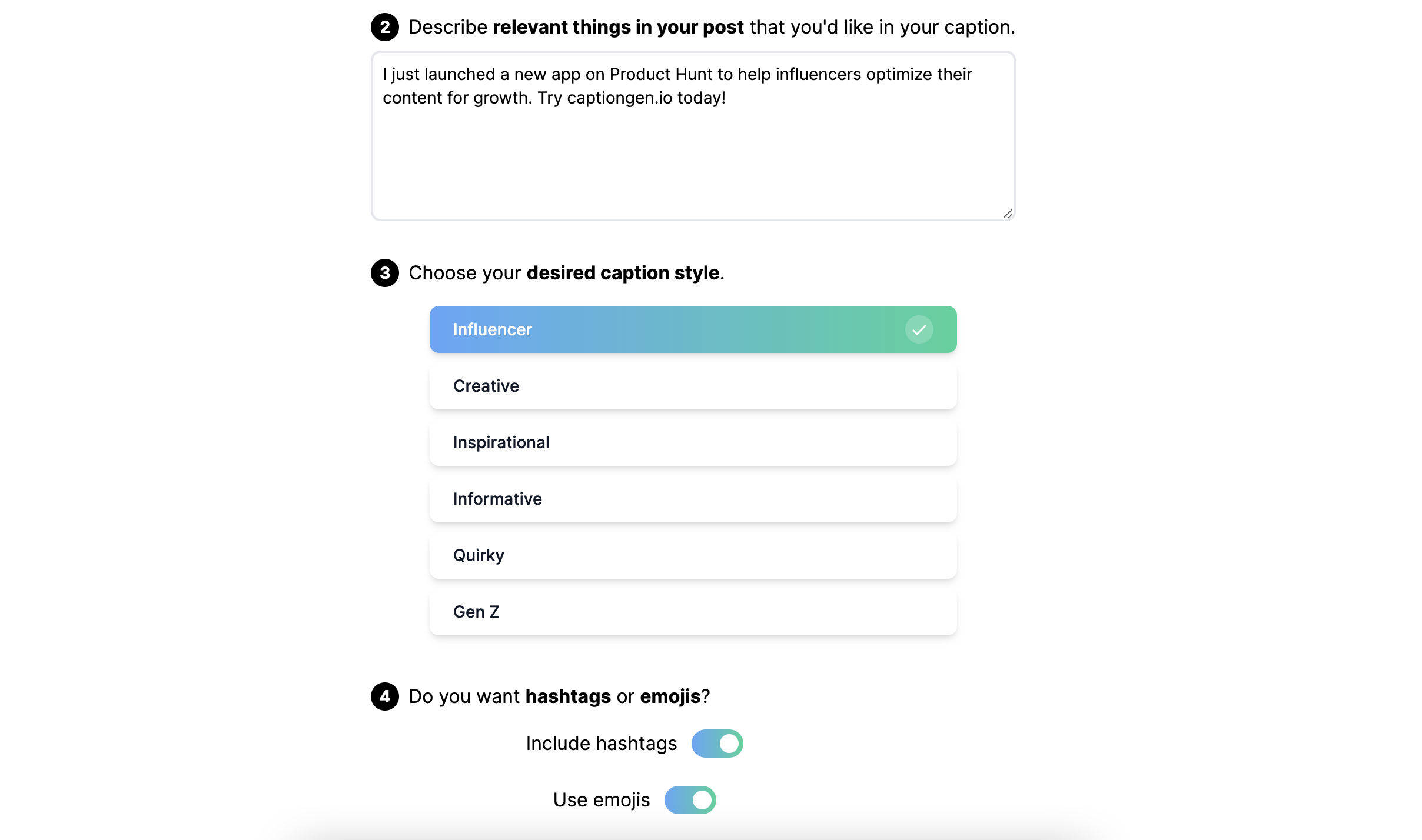
Task: Click the step 3 number badge
Action: (x=385, y=273)
